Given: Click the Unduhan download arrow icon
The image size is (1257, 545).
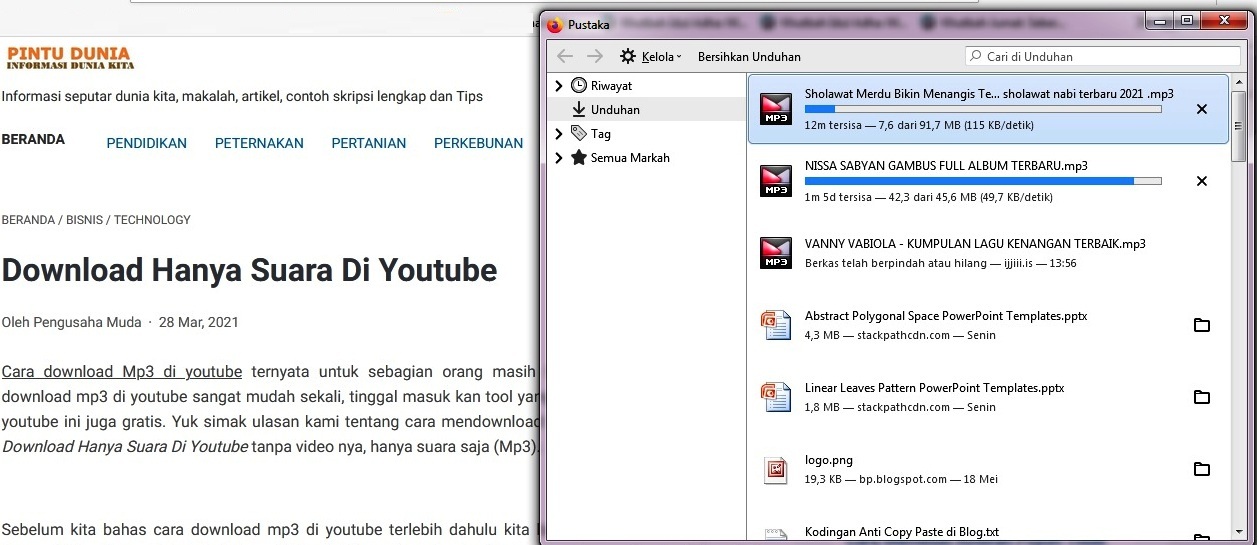Looking at the screenshot, I should tap(578, 110).
